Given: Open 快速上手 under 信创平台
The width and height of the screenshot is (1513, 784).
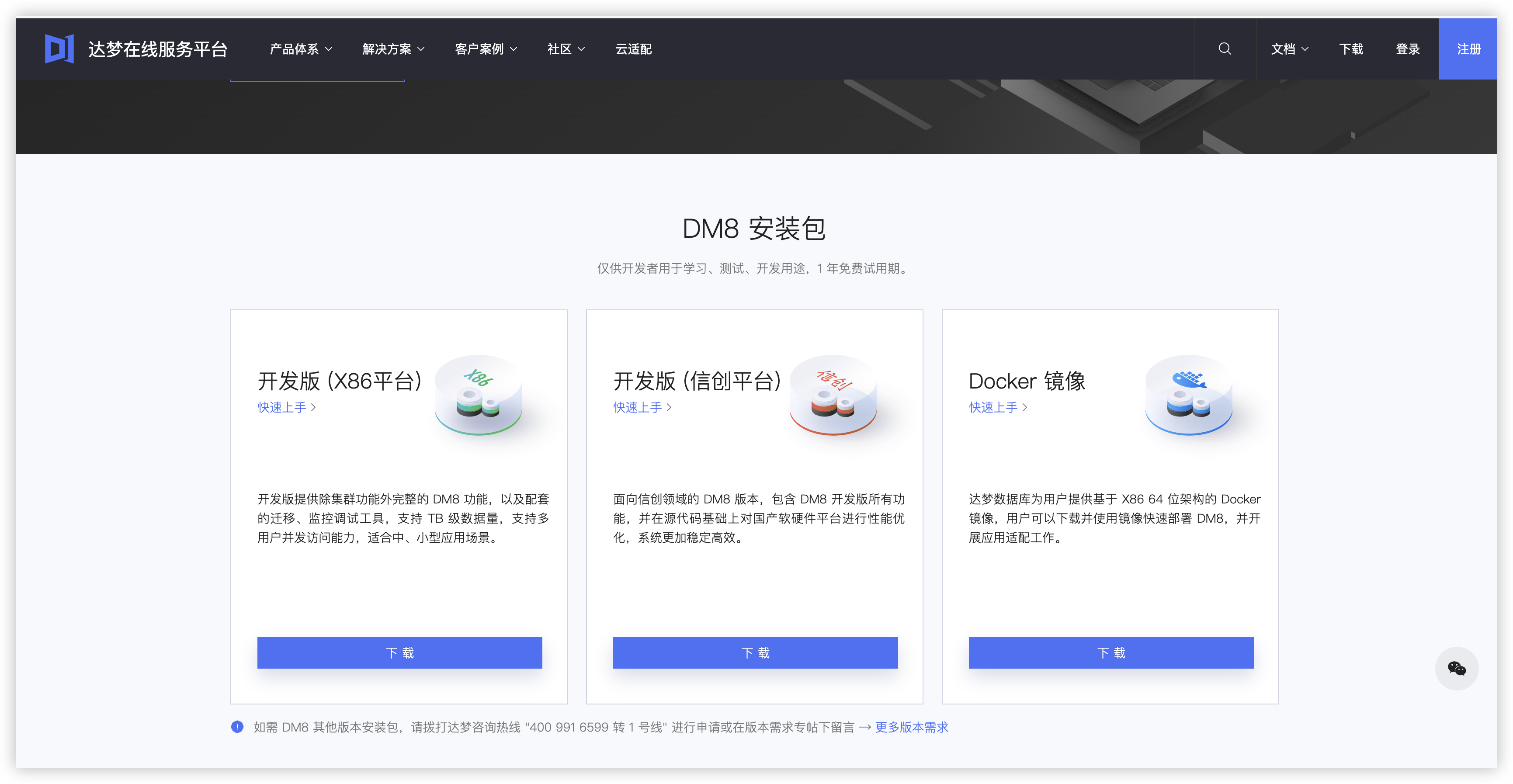Looking at the screenshot, I should point(642,407).
